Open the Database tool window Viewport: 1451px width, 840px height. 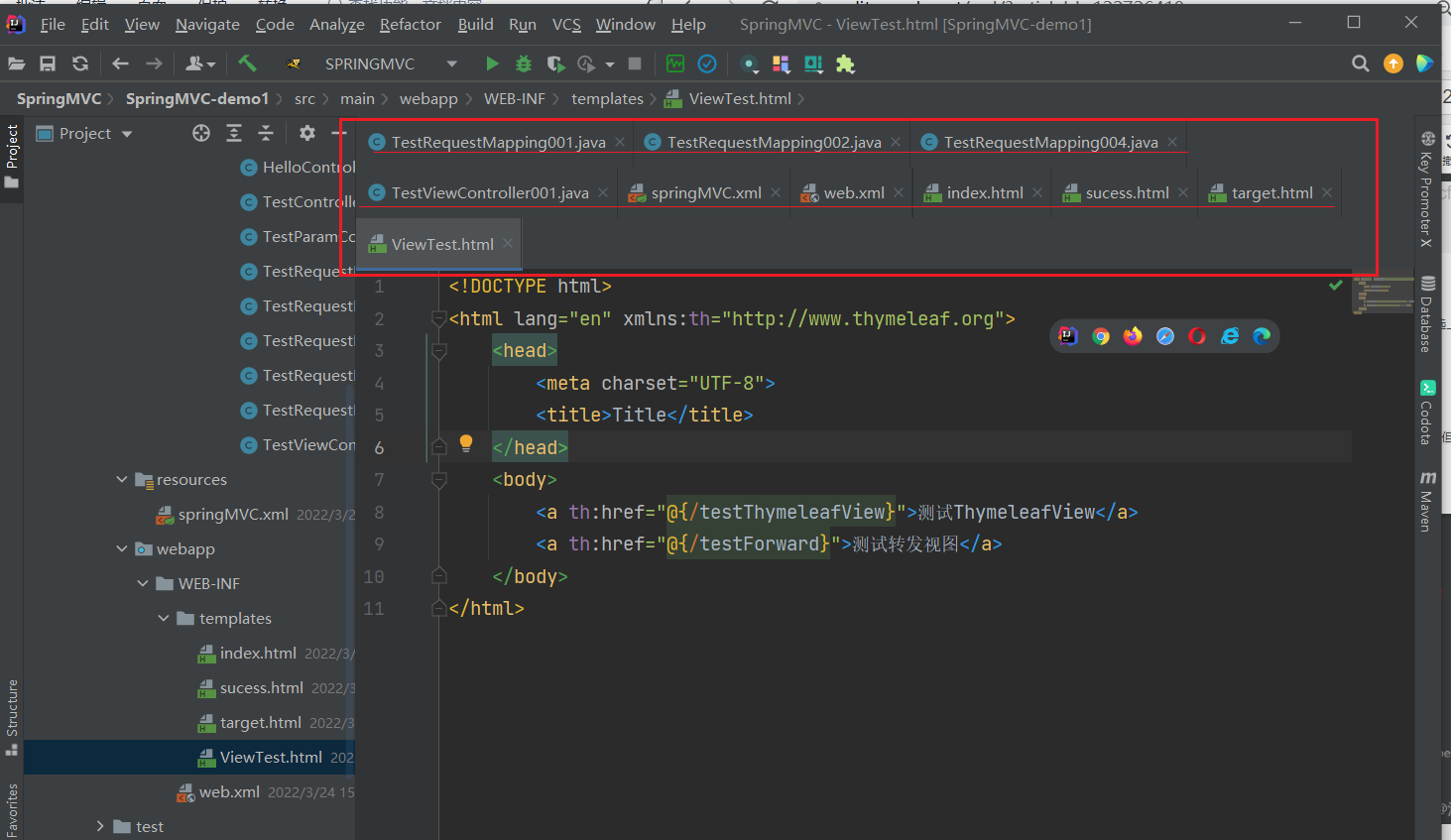[x=1428, y=313]
